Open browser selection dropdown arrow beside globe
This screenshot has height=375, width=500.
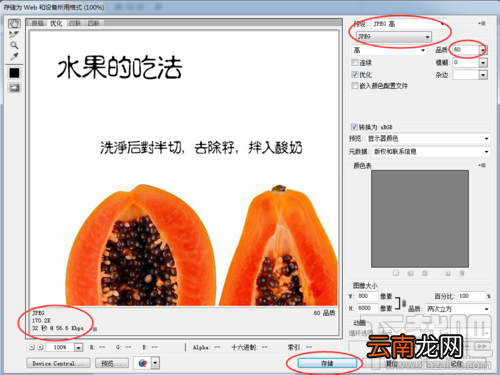[x=155, y=363]
